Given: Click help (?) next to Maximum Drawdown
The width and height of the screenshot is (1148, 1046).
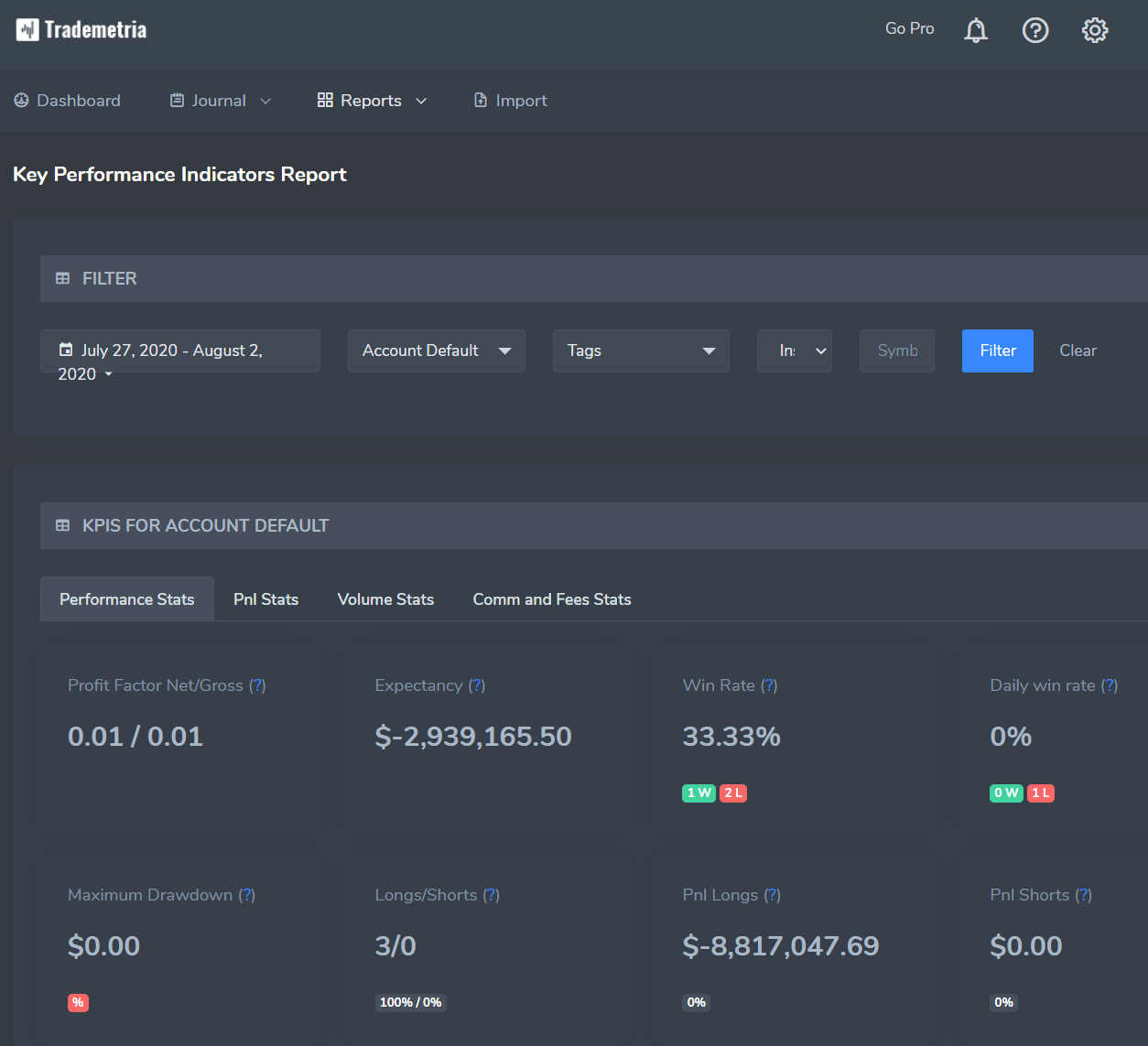Looking at the screenshot, I should (247, 895).
